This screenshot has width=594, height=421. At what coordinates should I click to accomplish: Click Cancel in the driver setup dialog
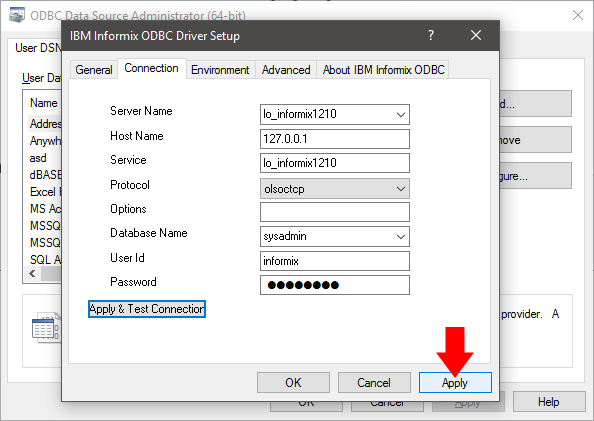[x=374, y=382]
